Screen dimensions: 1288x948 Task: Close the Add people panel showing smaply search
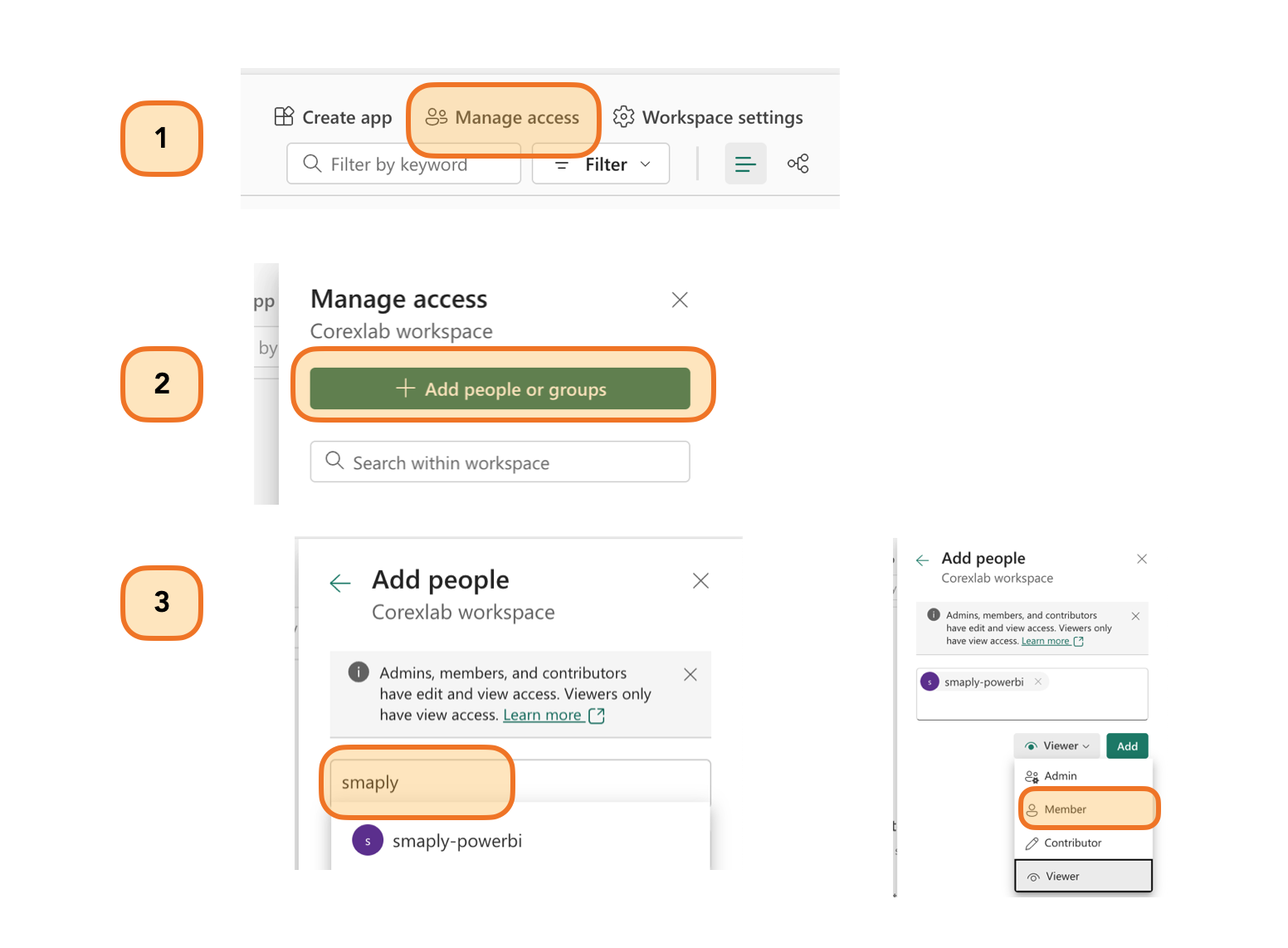700,580
